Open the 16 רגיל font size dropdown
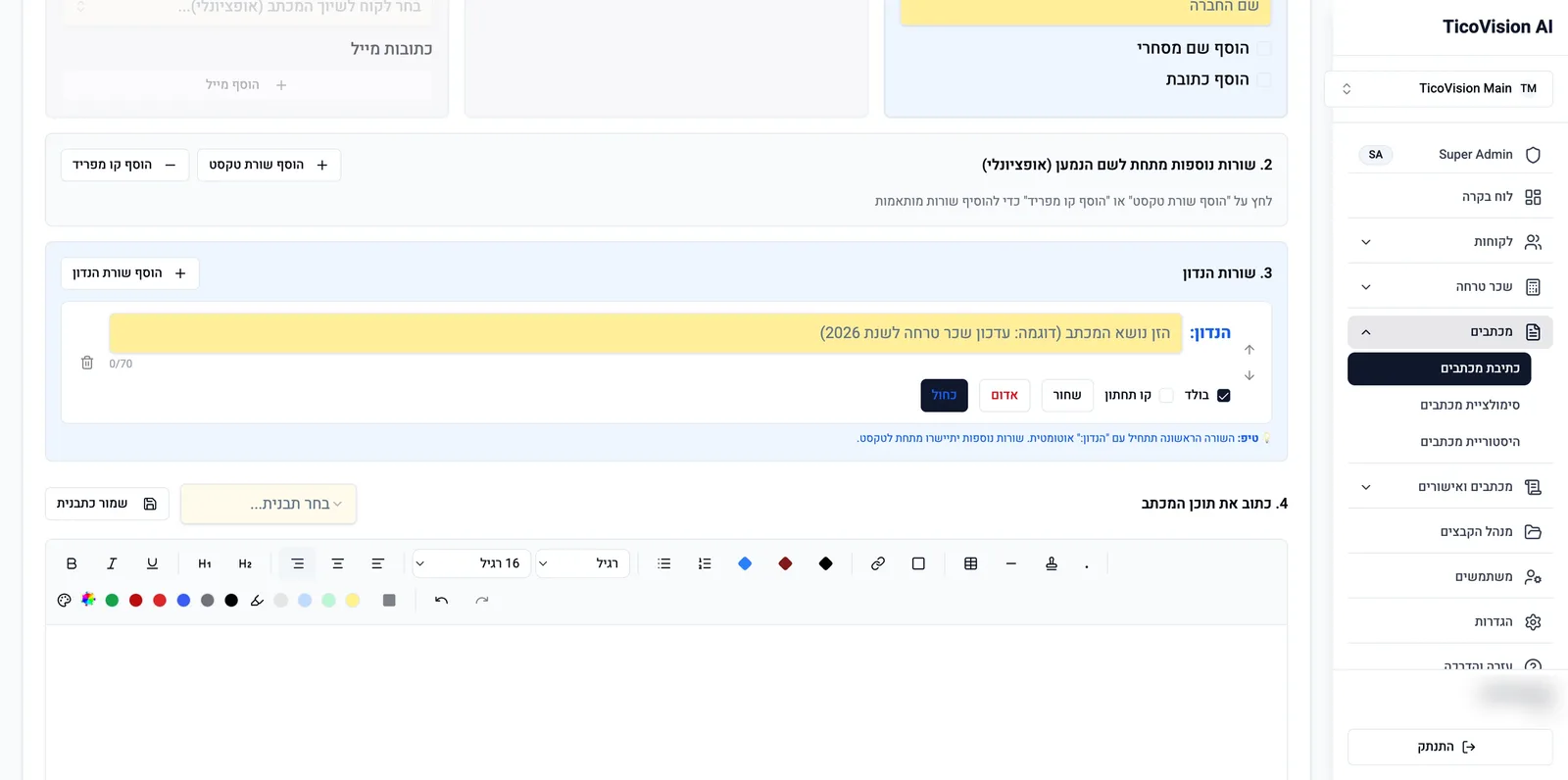Image resolution: width=1568 pixels, height=780 pixels. tap(471, 563)
